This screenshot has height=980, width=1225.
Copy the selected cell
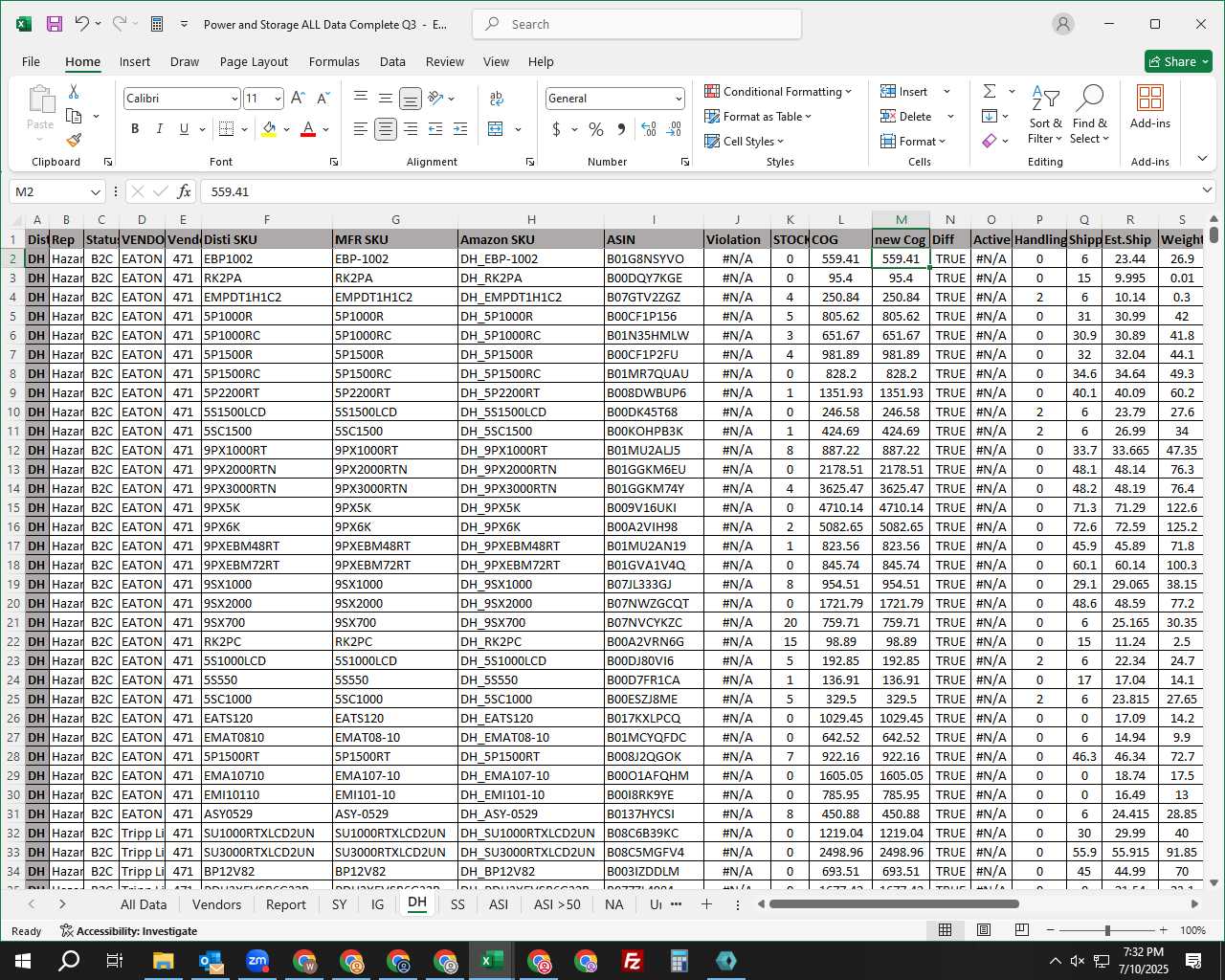pyautogui.click(x=74, y=116)
